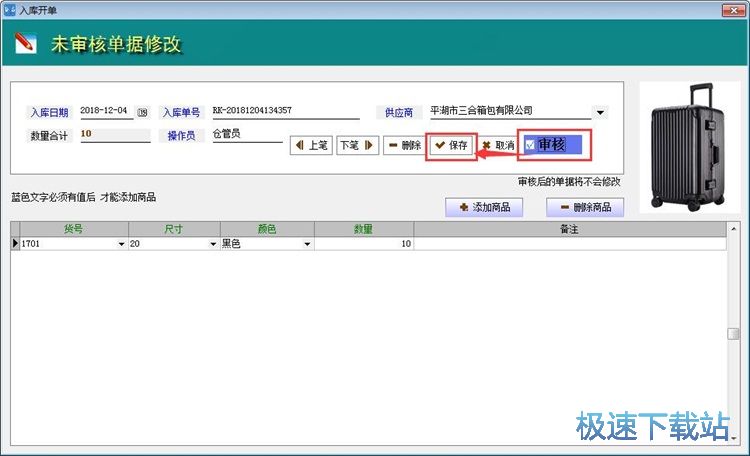Click the table scrollbar up arrow
The width and height of the screenshot is (750, 456).
pos(733,229)
